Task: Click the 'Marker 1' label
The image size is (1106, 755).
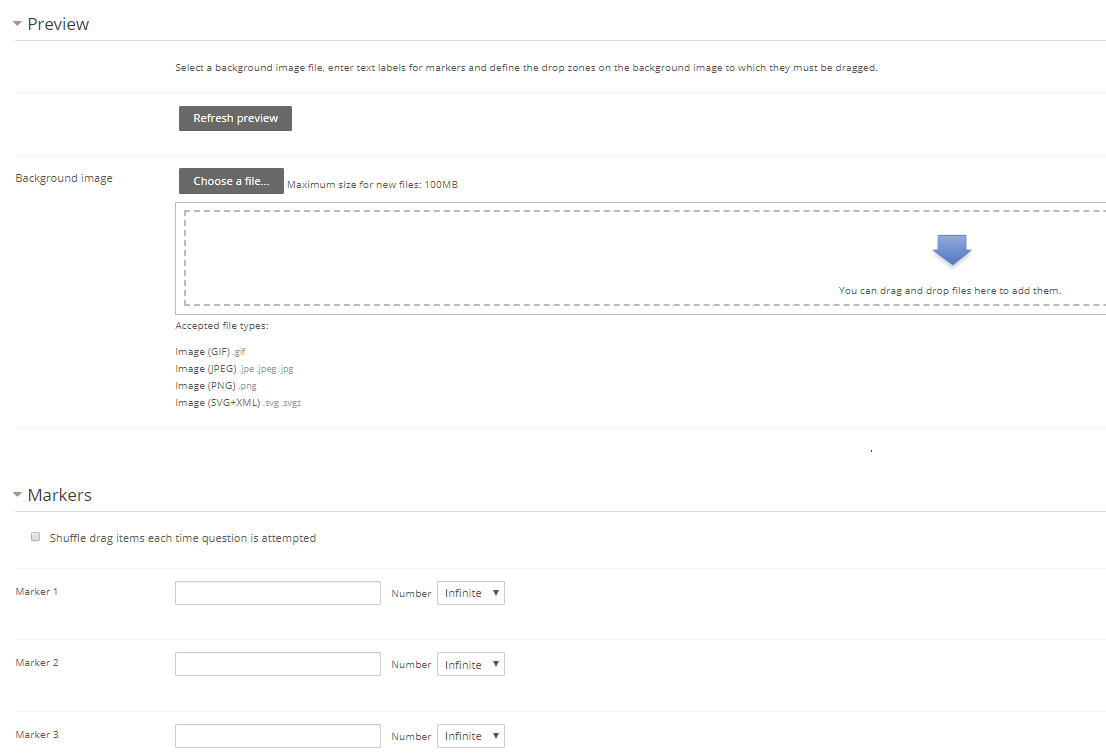Action: (37, 591)
